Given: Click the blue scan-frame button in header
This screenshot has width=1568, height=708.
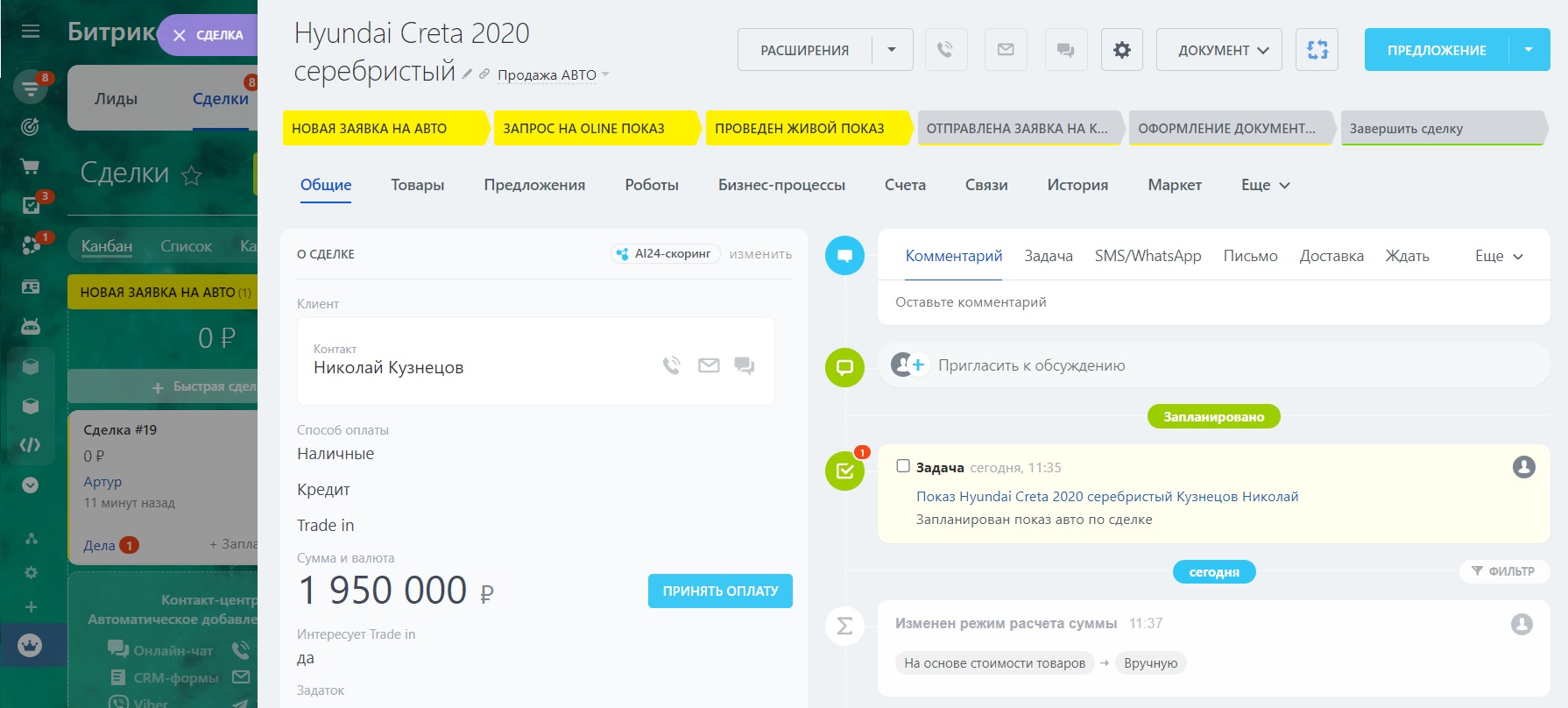Looking at the screenshot, I should (1317, 50).
